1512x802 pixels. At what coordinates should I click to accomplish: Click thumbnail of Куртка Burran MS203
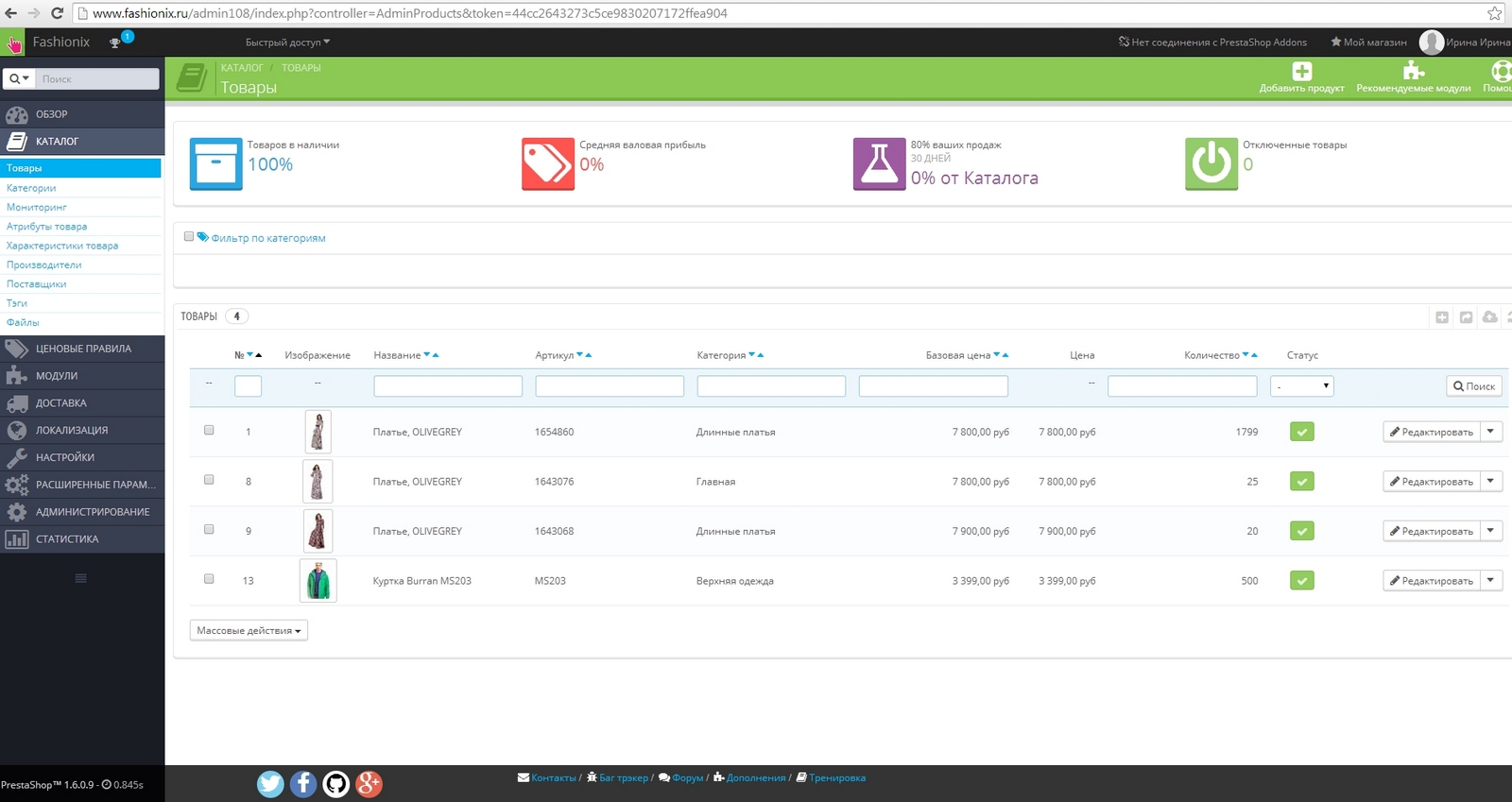point(318,581)
